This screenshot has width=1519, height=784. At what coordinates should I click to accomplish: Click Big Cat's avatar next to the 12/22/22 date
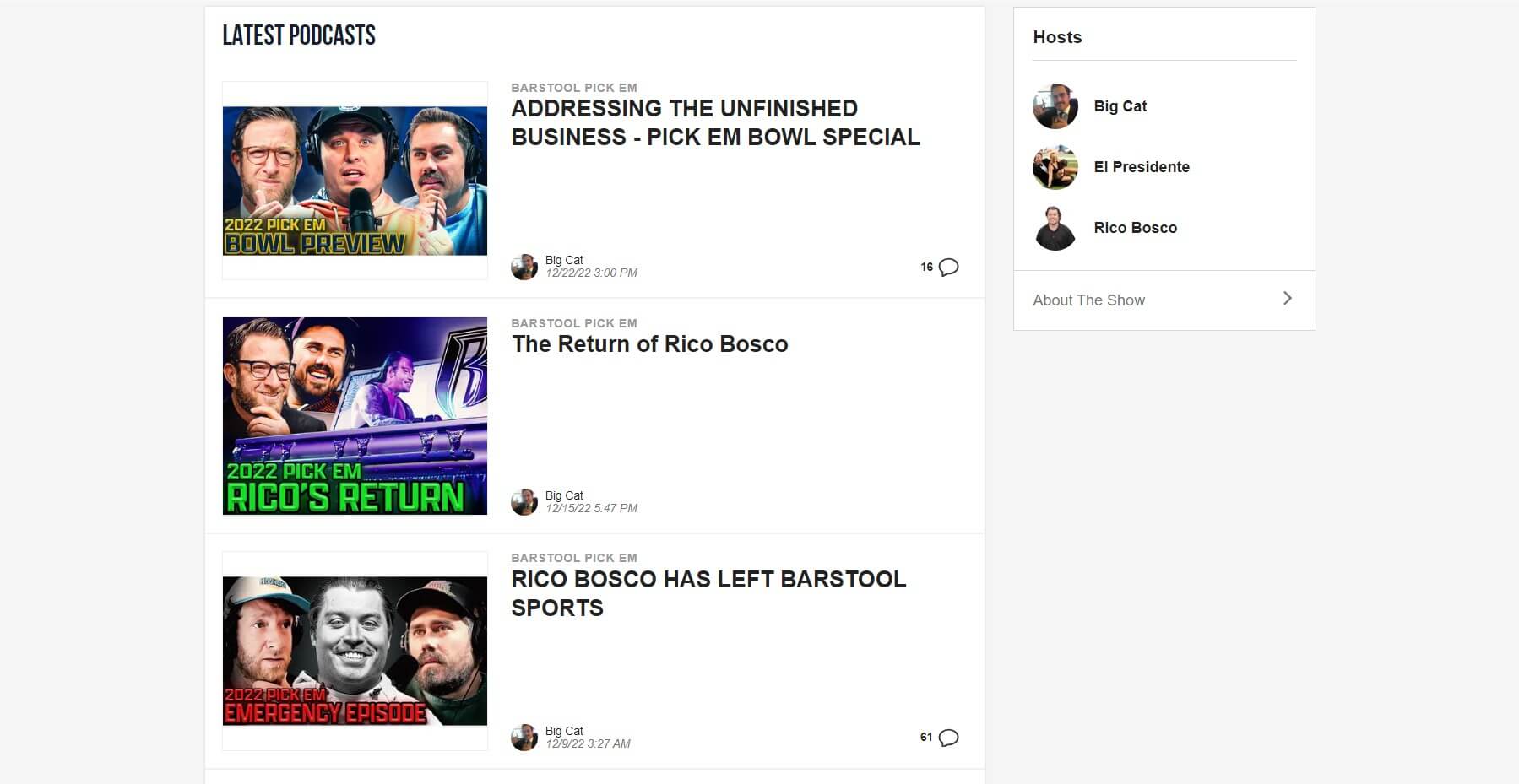pos(524,266)
